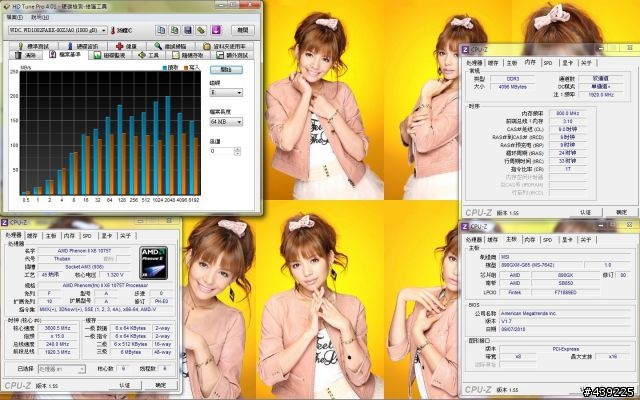Click 认证 validate button in bottom-left CPU-Z
This screenshot has width=640, height=400.
pos(124,385)
